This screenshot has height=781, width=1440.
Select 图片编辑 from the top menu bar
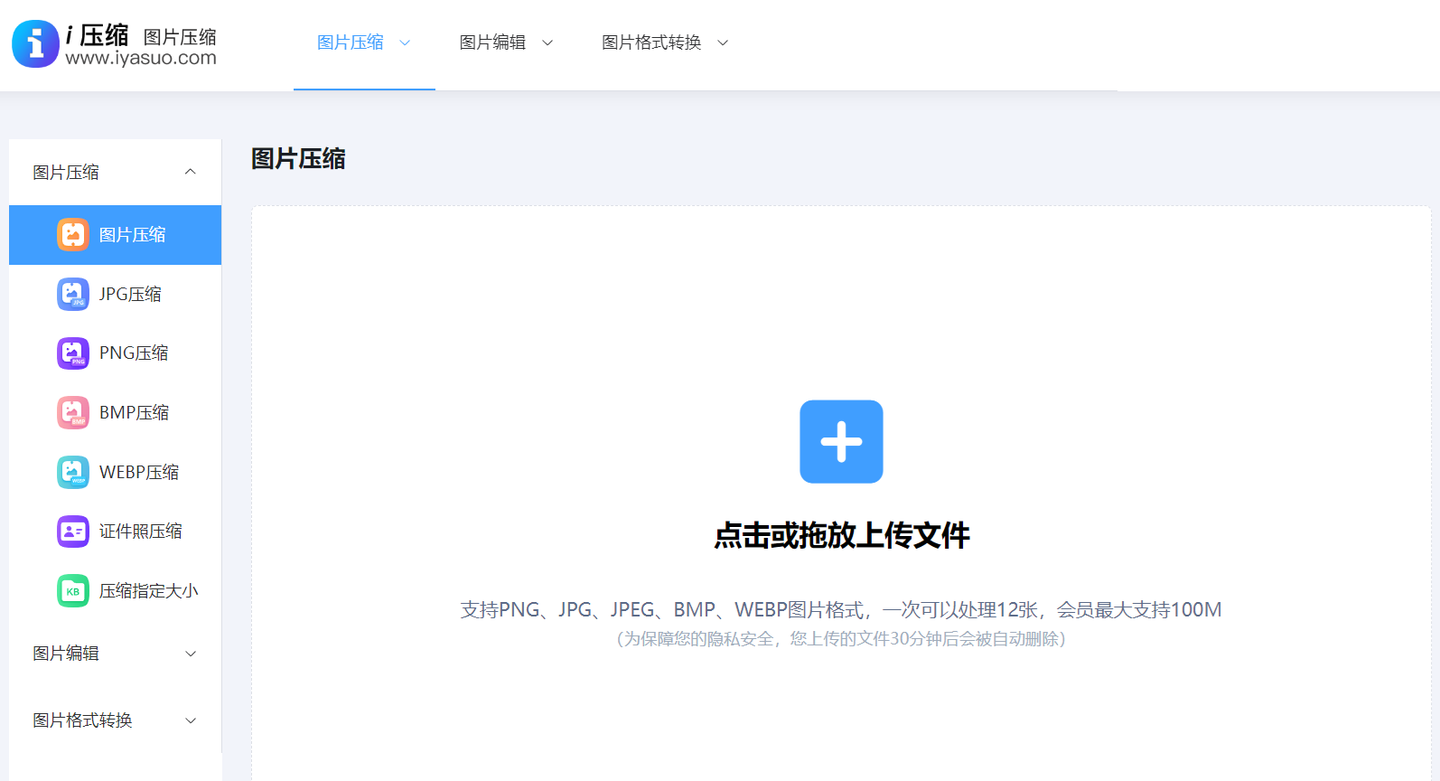[494, 42]
